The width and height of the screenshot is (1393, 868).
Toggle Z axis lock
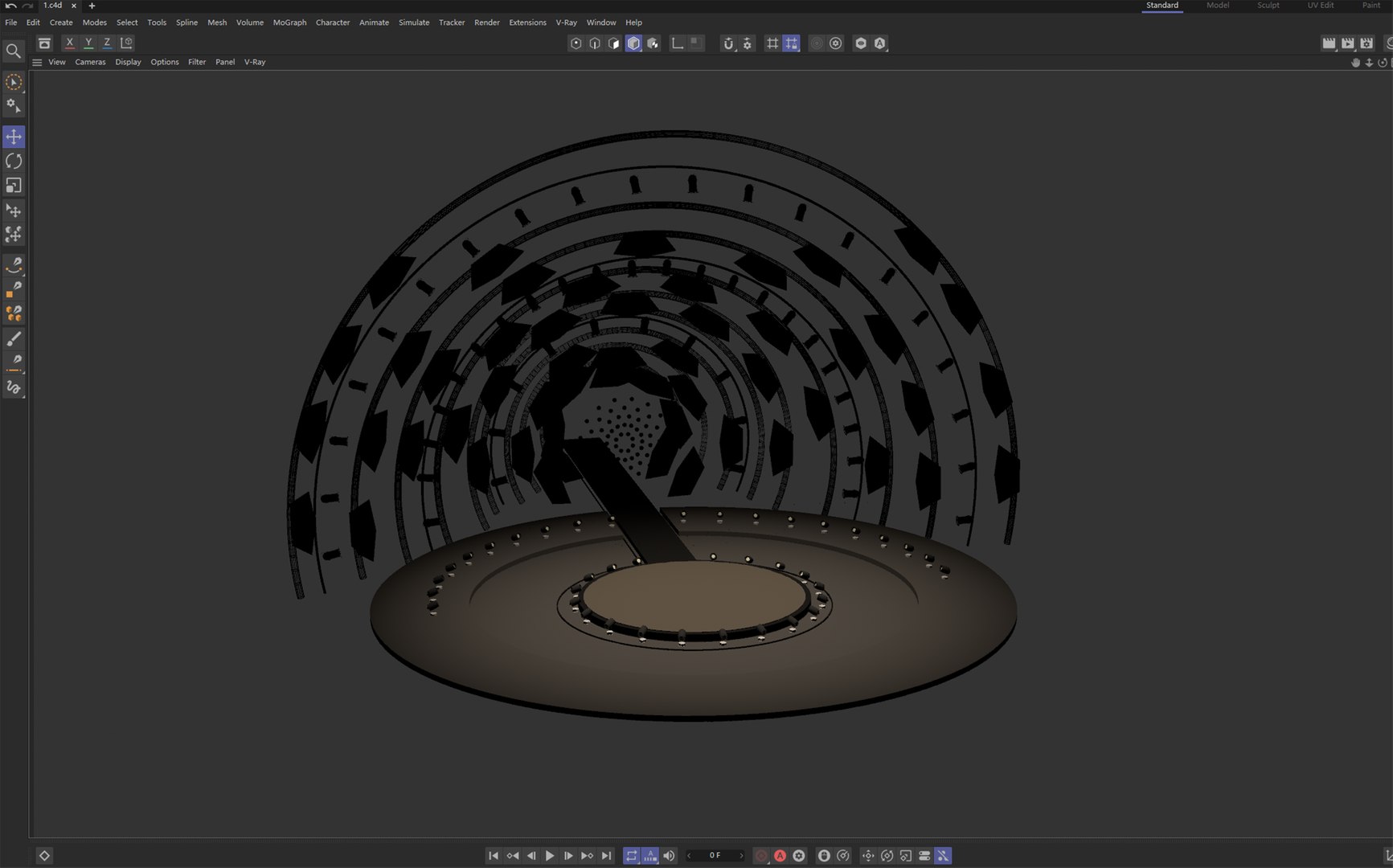click(107, 43)
